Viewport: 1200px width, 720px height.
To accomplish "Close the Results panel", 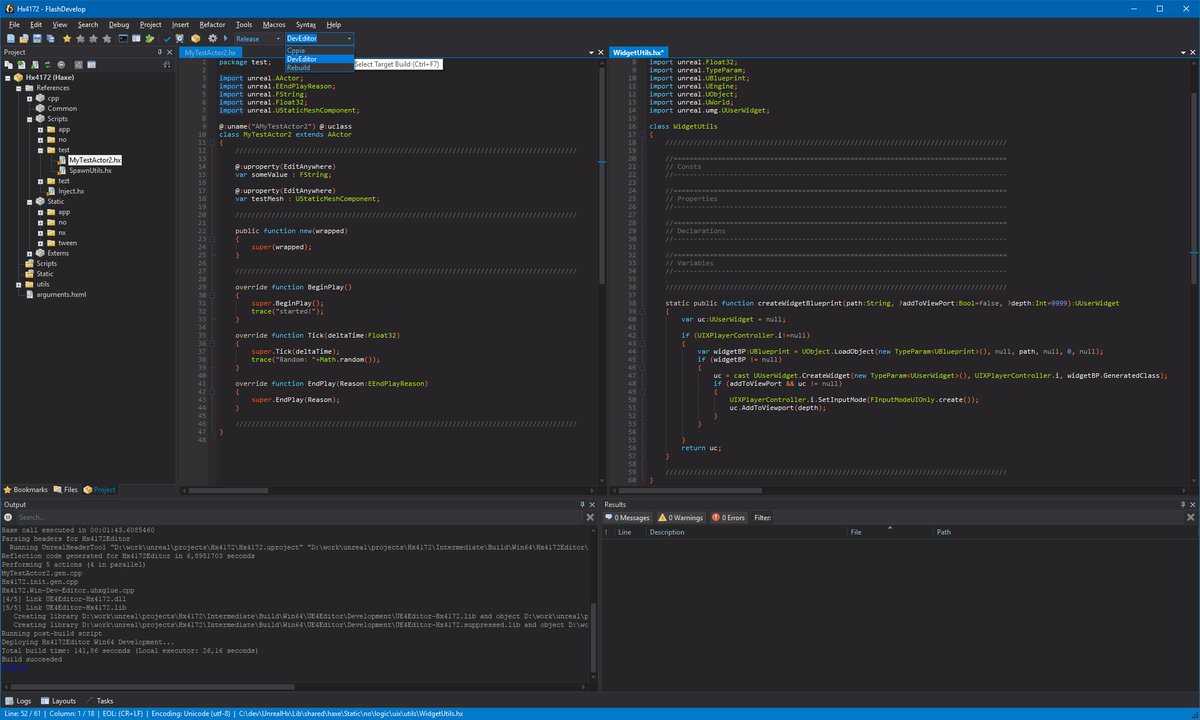I will click(1193, 504).
